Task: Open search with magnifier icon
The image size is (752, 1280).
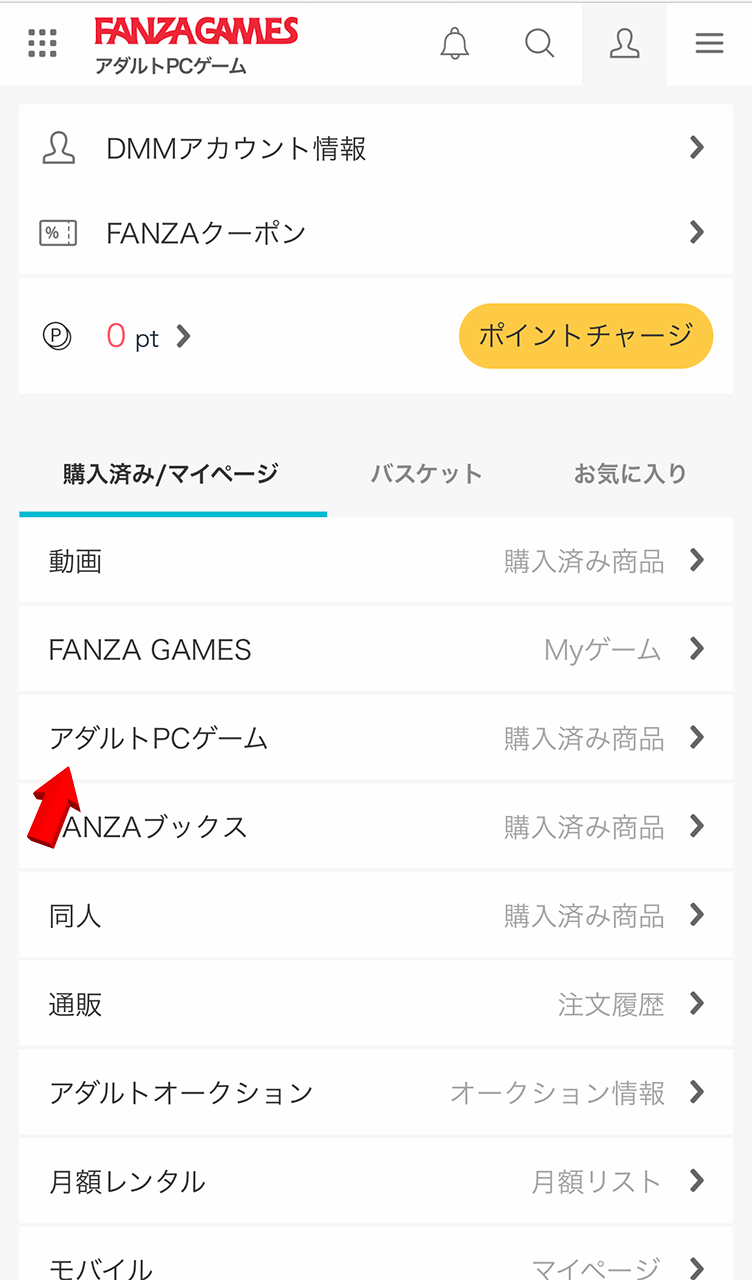Action: tap(539, 43)
